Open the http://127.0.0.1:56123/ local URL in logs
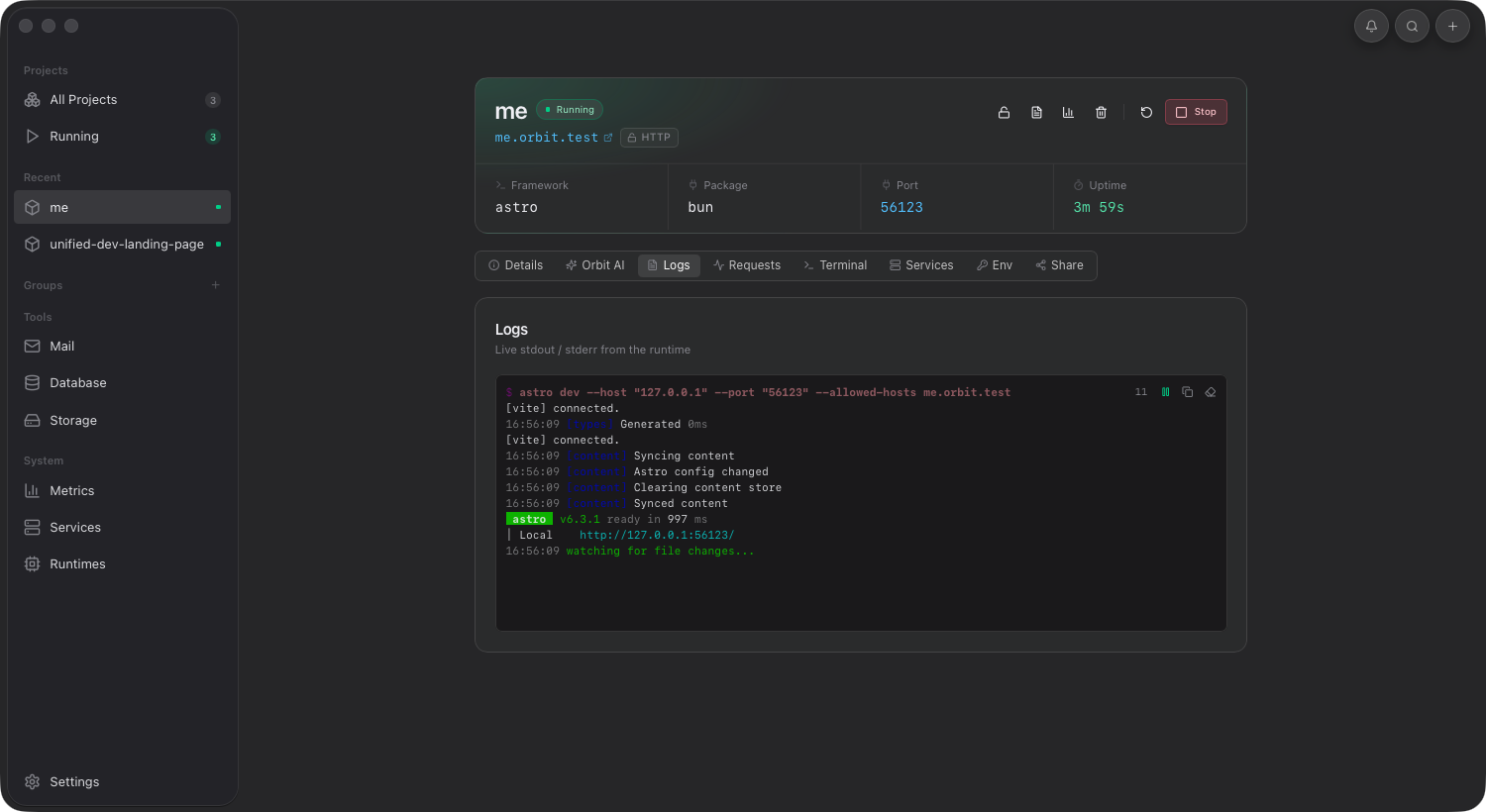This screenshot has height=812, width=1486. coord(657,535)
